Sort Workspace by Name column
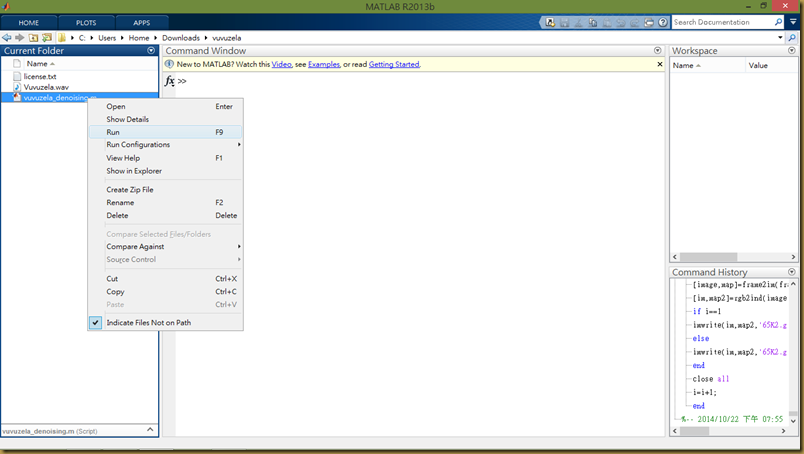 [708, 65]
